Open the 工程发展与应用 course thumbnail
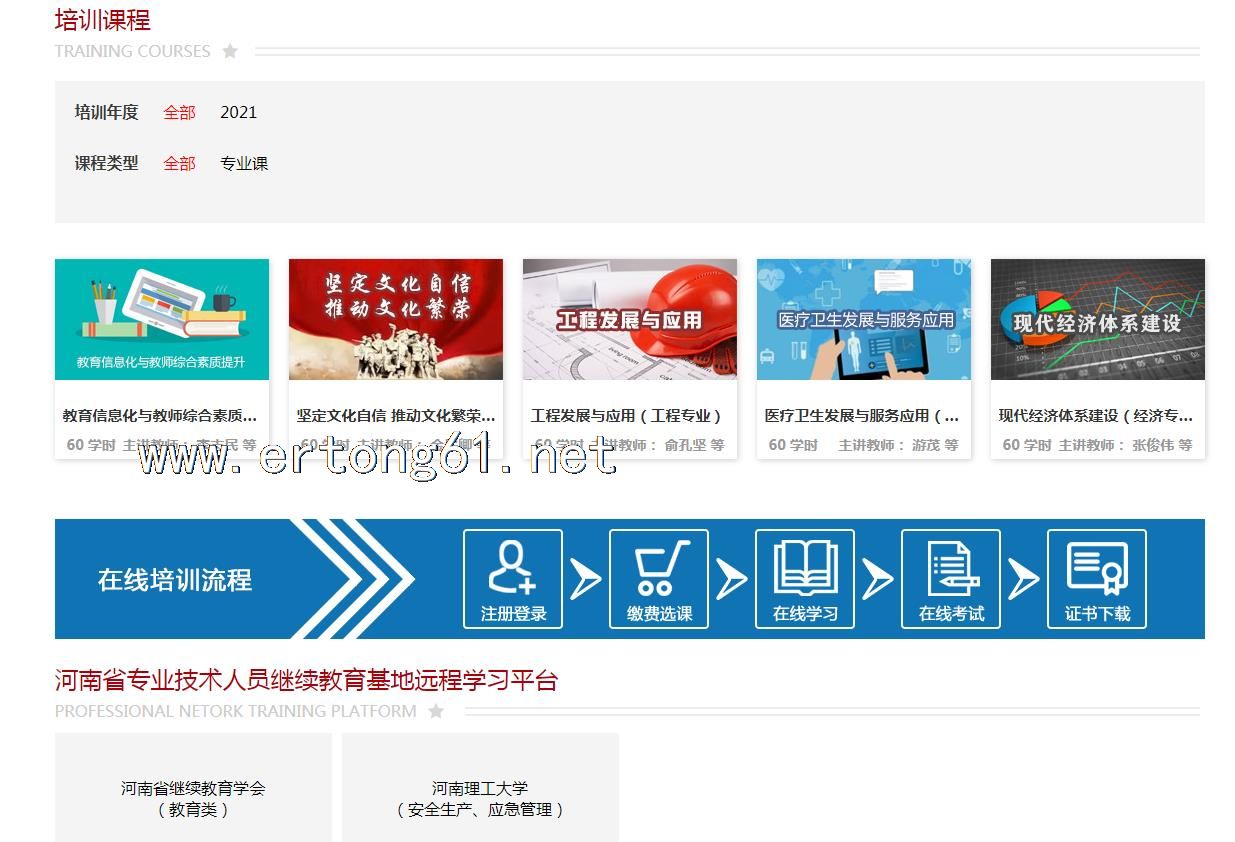This screenshot has width=1235, height=842. [630, 320]
